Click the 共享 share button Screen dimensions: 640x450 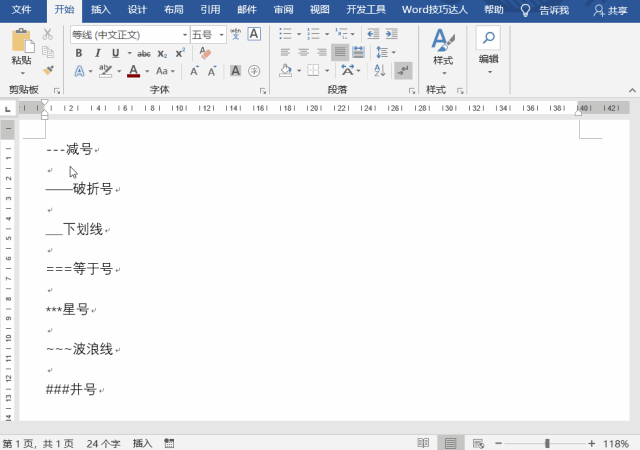coord(611,10)
